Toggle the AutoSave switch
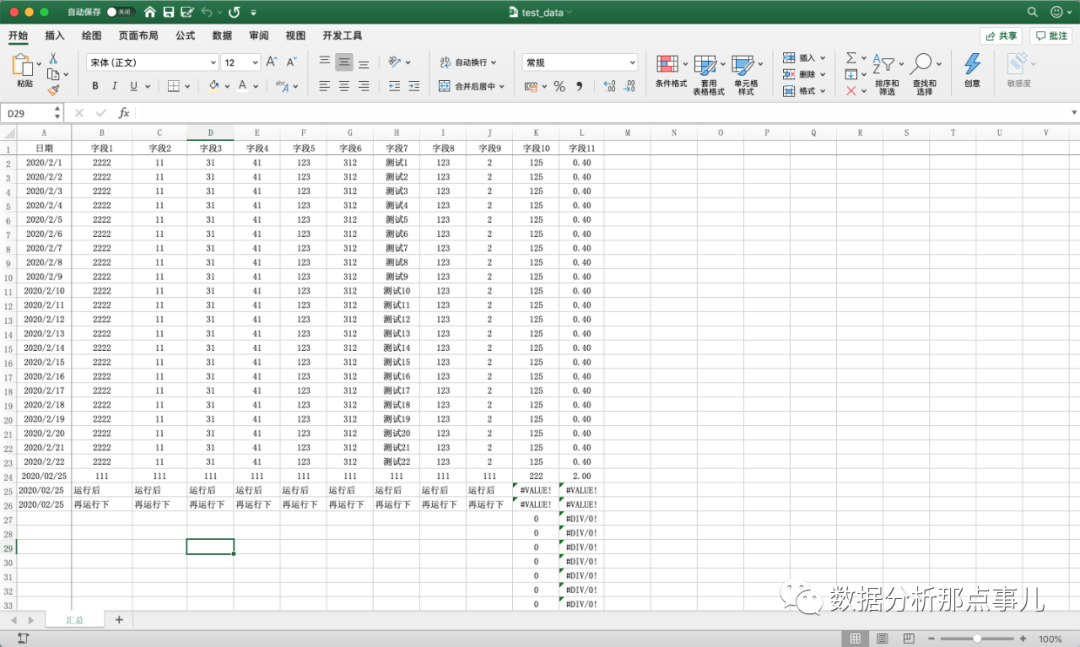 (x=119, y=12)
